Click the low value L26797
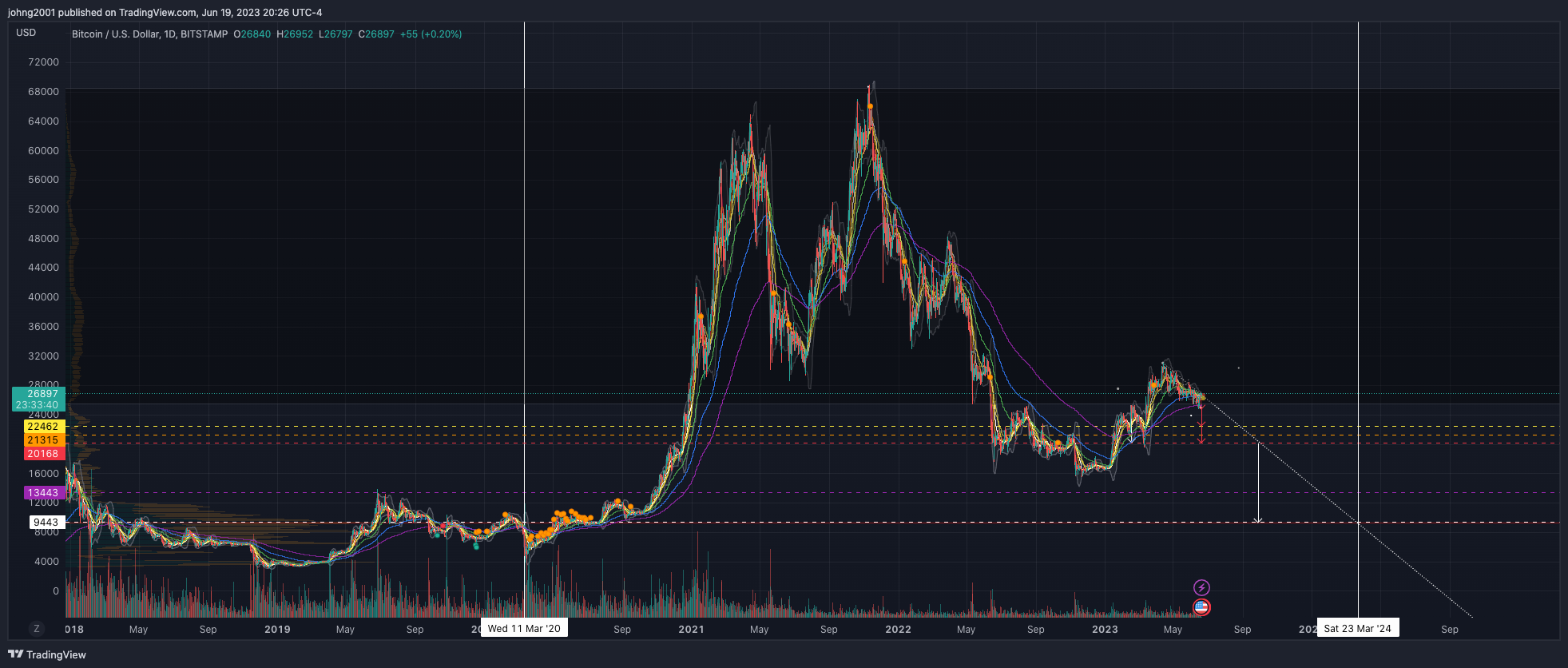The width and height of the screenshot is (1568, 668). [335, 34]
